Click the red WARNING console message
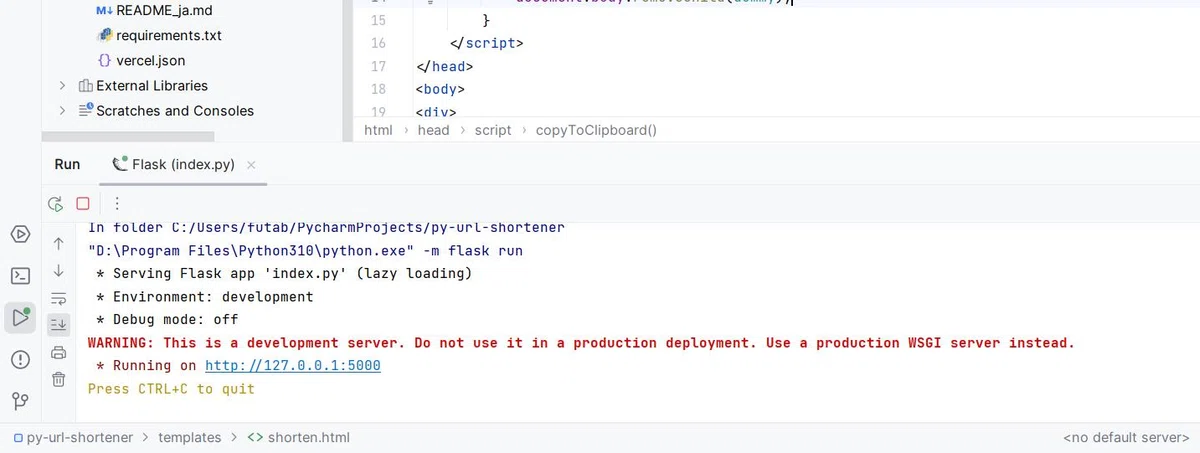1200x453 pixels. pos(581,342)
